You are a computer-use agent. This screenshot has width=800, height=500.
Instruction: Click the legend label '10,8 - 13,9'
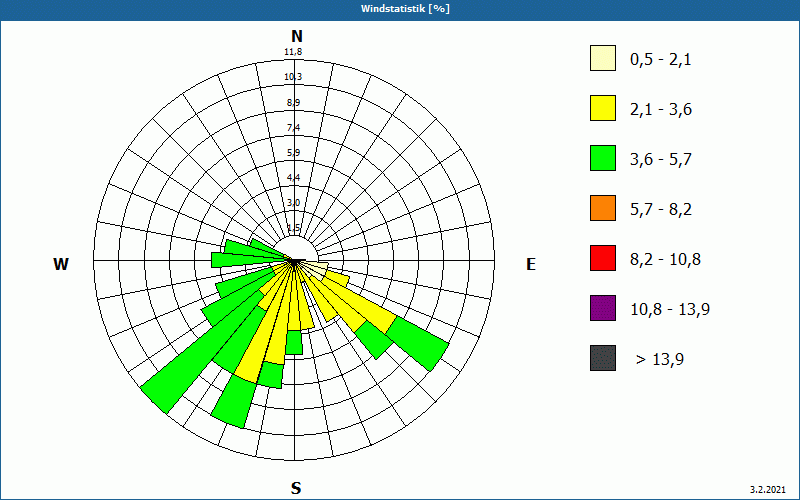(670, 310)
